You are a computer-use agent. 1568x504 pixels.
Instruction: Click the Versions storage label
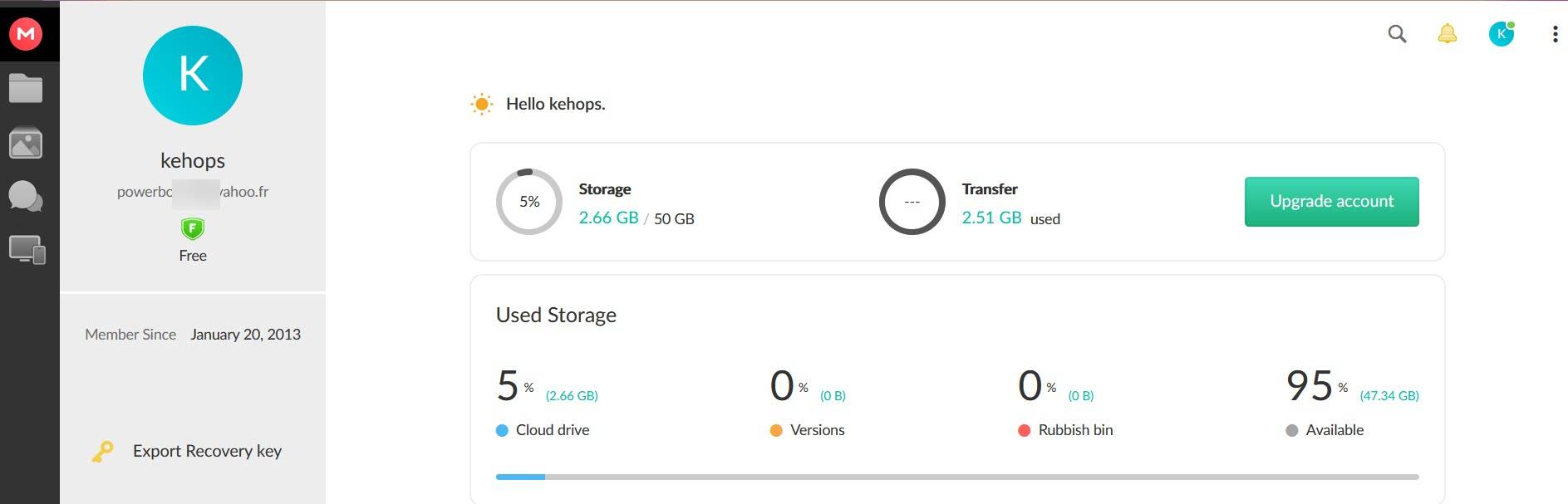pyautogui.click(x=817, y=430)
